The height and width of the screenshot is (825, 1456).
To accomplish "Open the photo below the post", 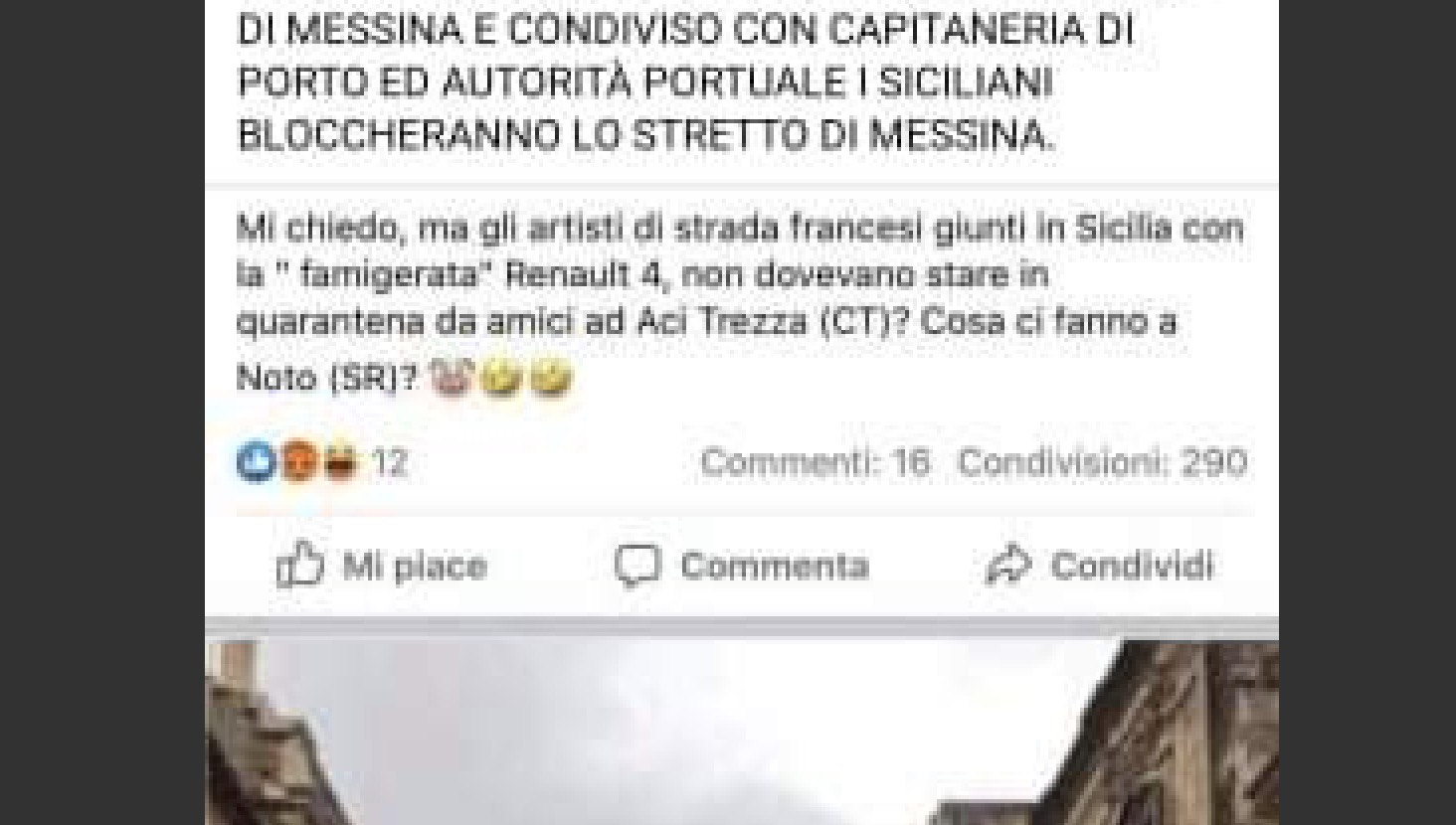I will [742, 733].
